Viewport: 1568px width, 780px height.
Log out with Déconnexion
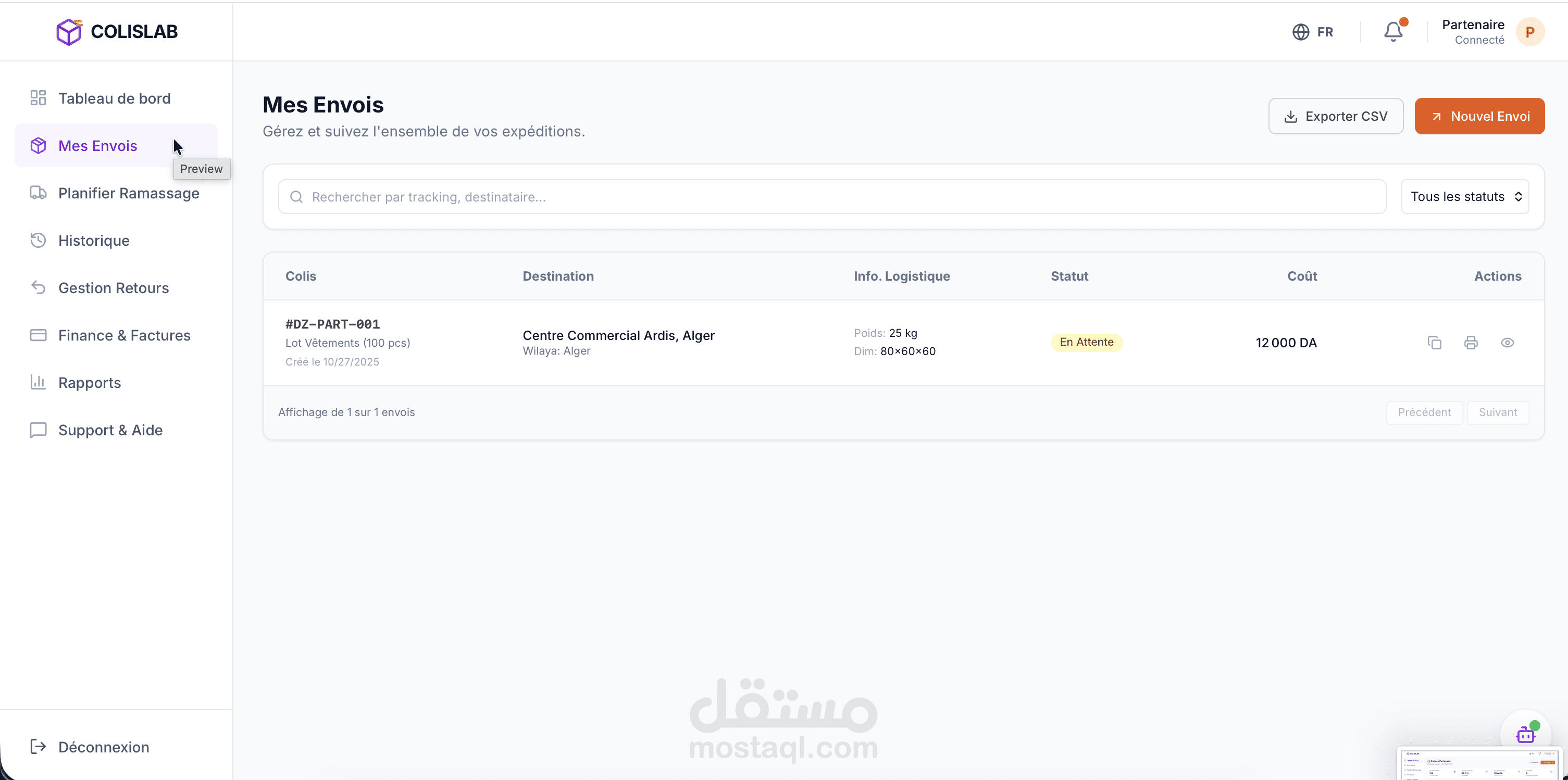[104, 747]
